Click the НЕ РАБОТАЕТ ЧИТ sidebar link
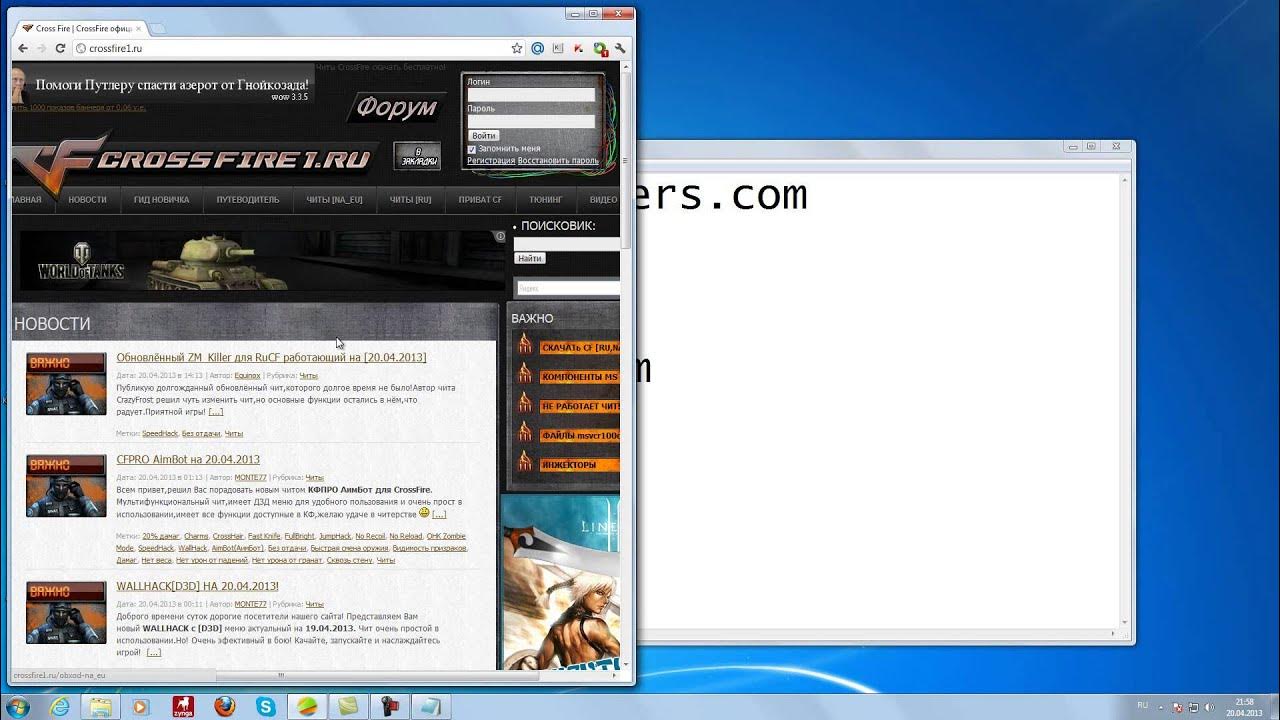The width and height of the screenshot is (1280, 720). point(580,406)
